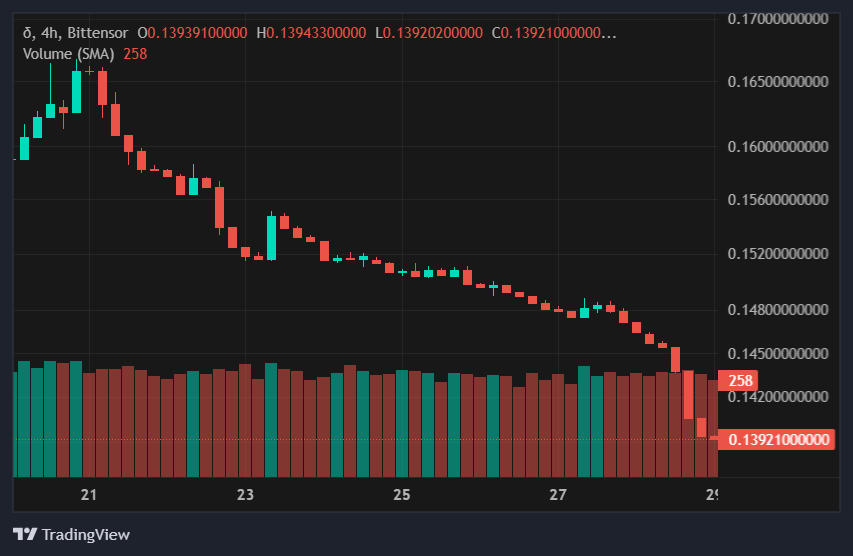
Task: Click the 0.15600000000 price axis label
Action: 778,200
